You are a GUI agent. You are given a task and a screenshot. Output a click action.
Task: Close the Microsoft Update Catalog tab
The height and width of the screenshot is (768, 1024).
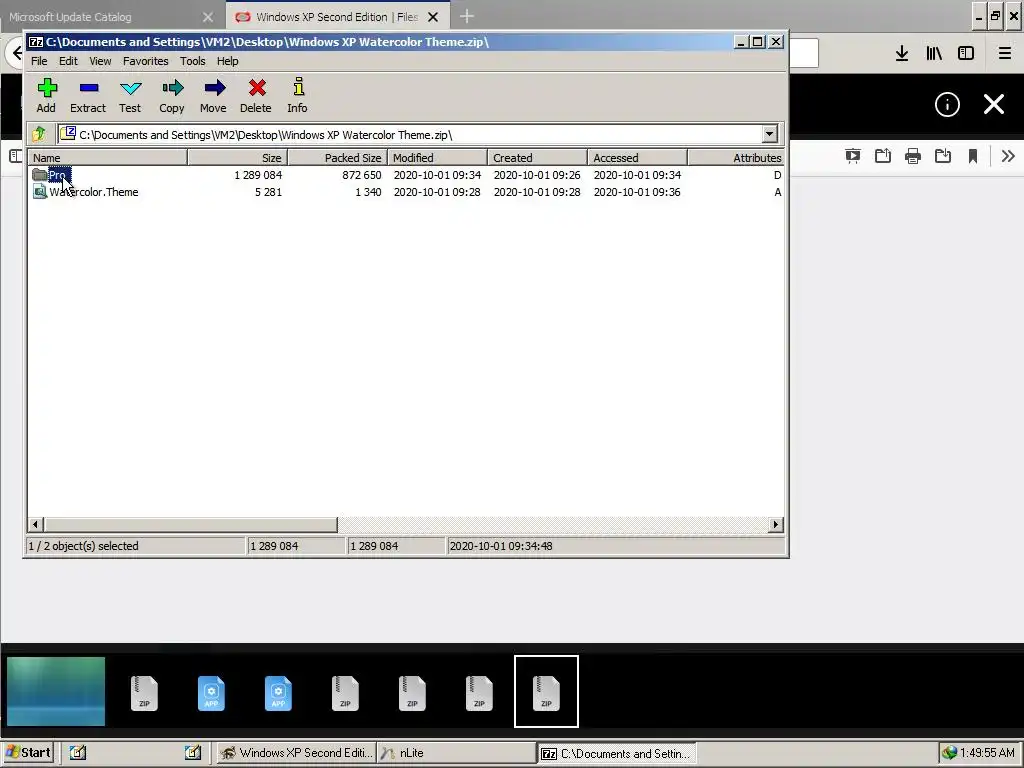pyautogui.click(x=208, y=17)
